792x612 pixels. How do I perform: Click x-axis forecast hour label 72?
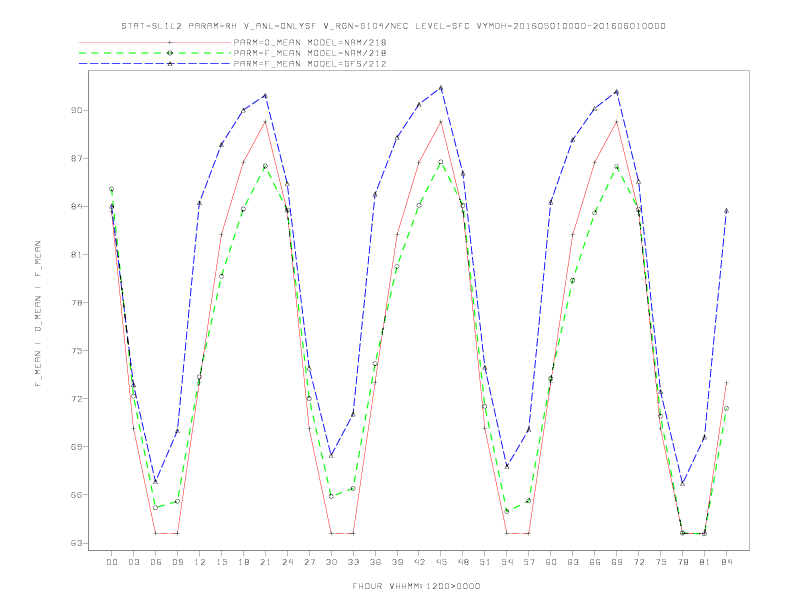639,562
